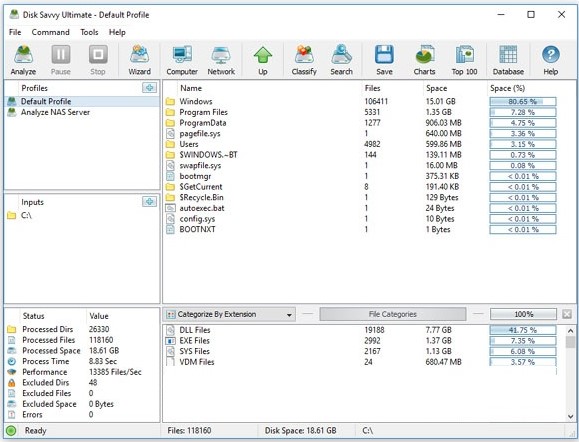Open the Charts tool

click(424, 60)
